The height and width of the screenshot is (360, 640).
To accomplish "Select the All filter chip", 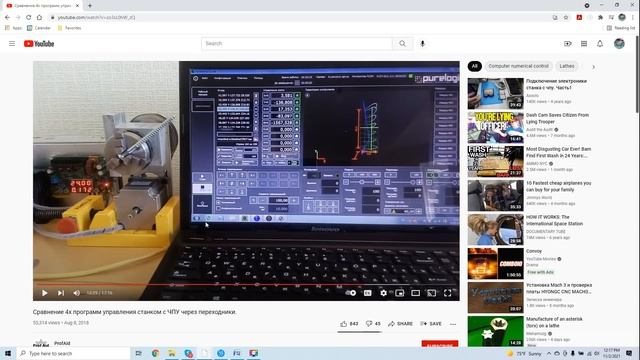I will click(474, 66).
